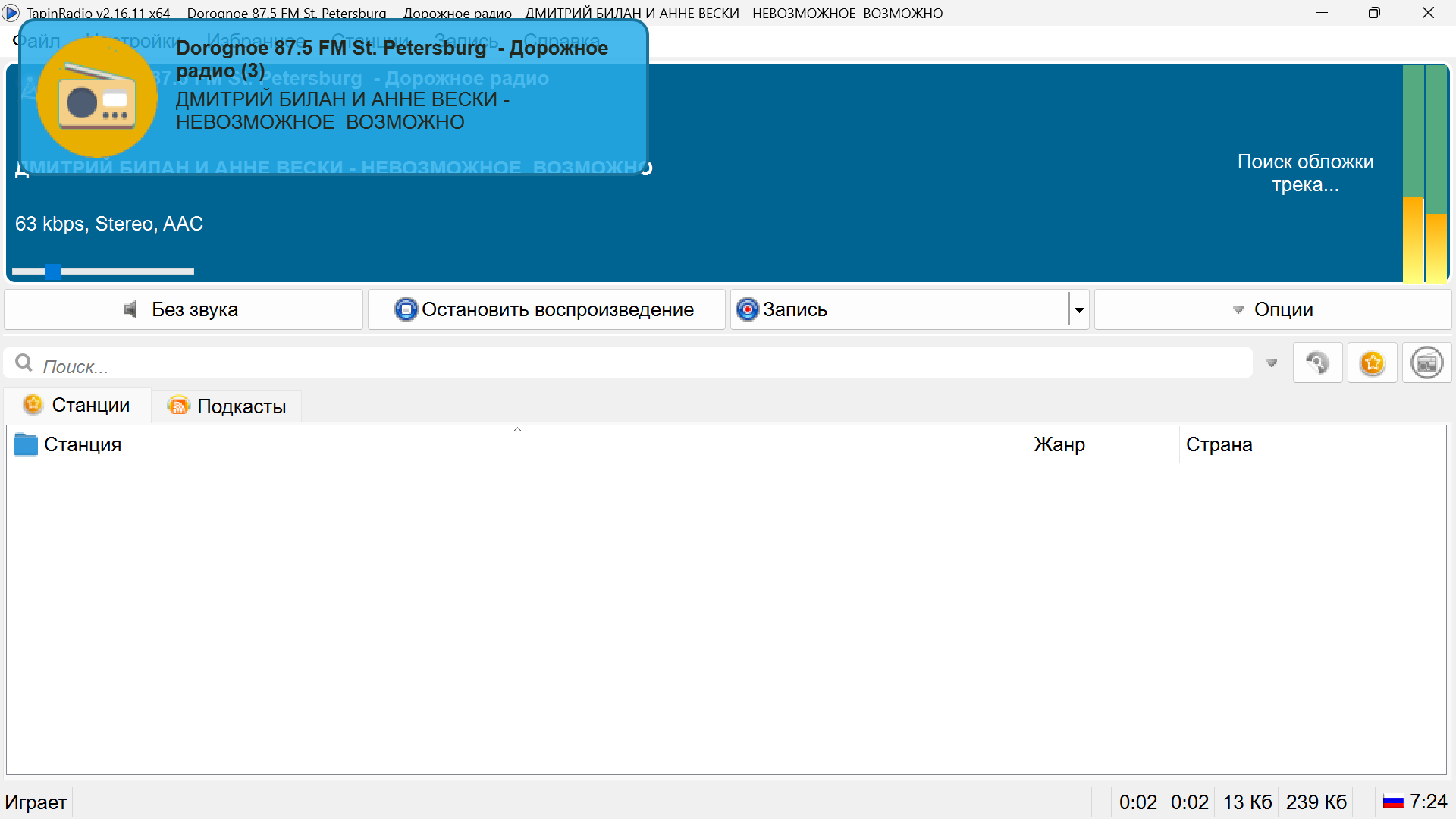Open the dropdown arrow next to Запись

(x=1079, y=309)
